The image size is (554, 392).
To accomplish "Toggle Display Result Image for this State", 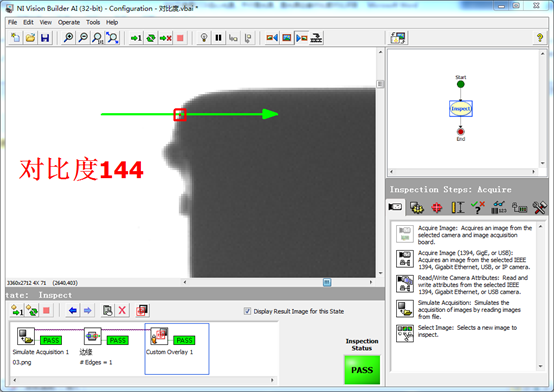I will (247, 311).
